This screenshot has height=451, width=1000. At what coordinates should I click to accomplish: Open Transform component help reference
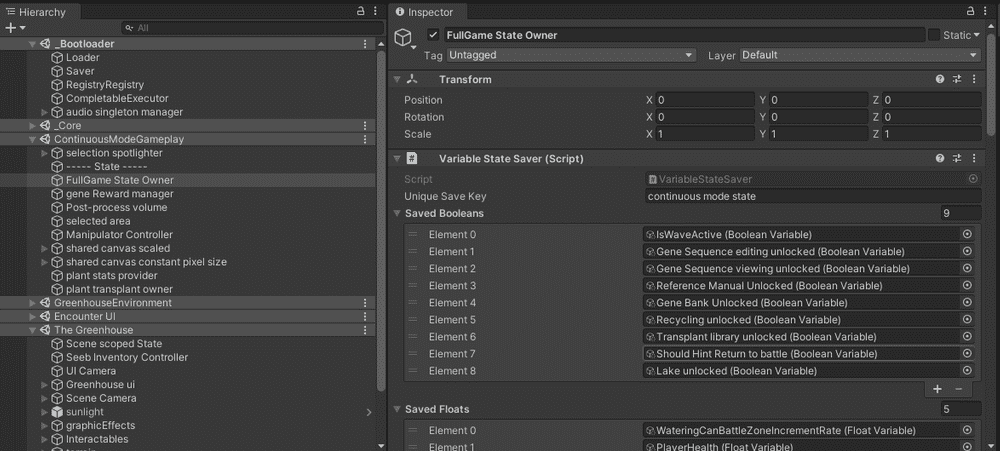tap(939, 80)
